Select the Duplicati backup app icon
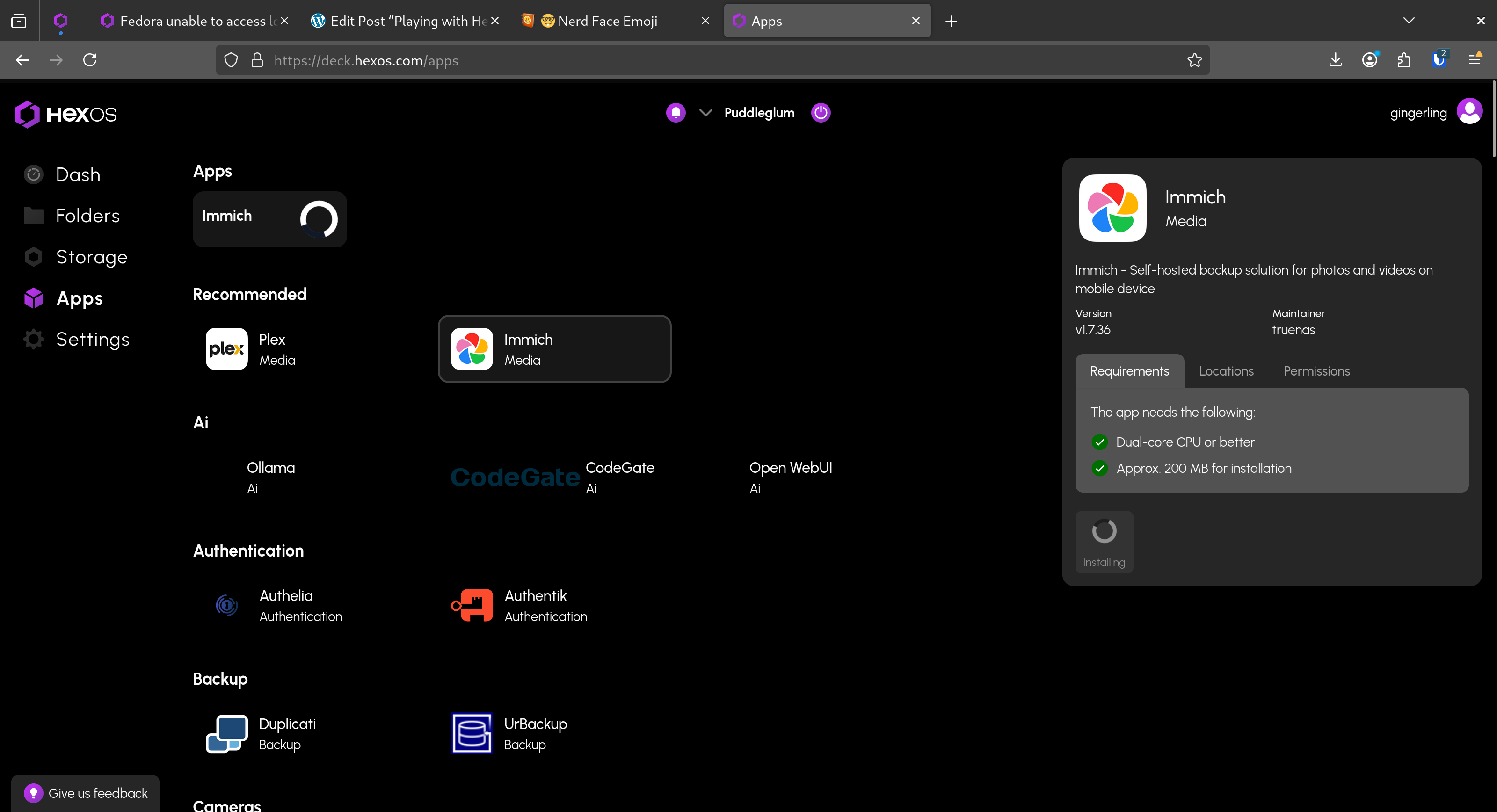The width and height of the screenshot is (1497, 812). coord(226,733)
